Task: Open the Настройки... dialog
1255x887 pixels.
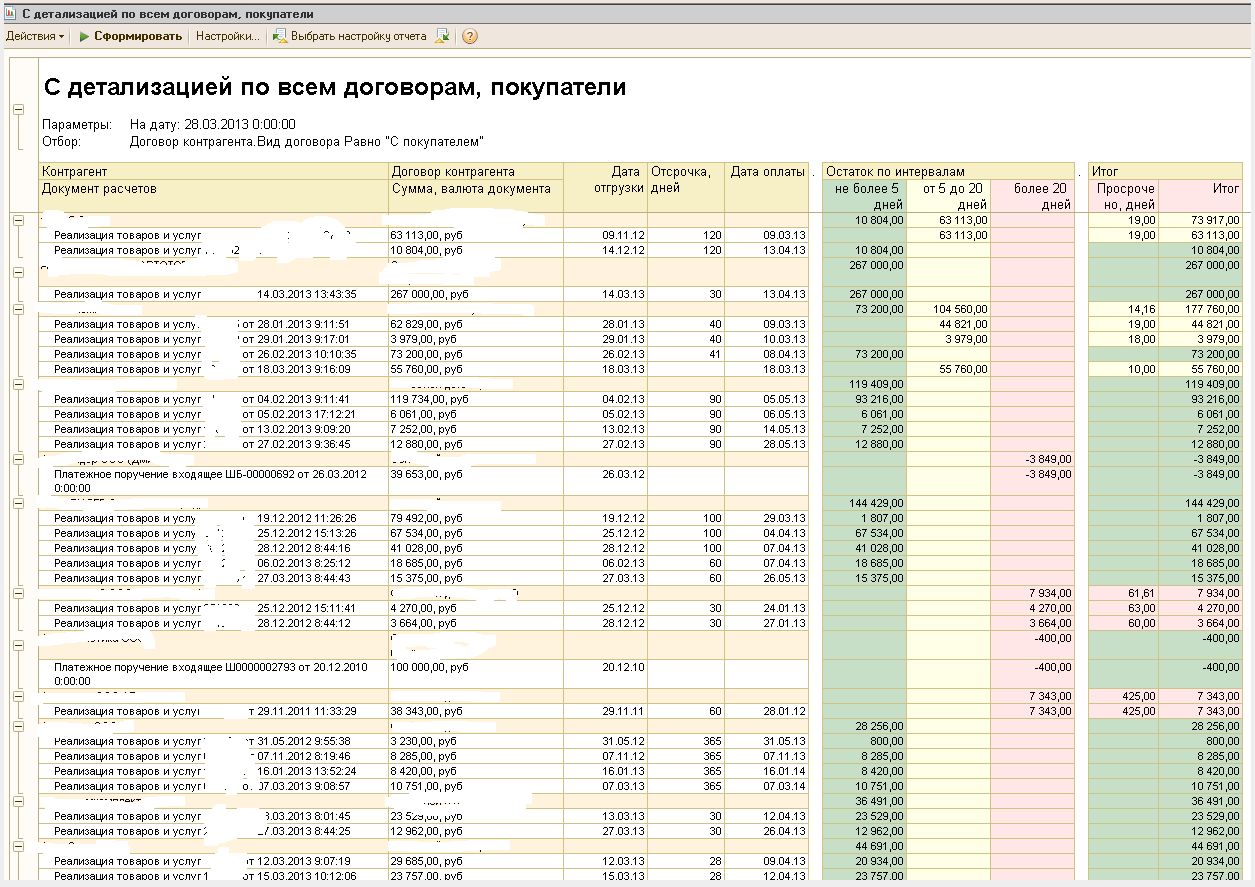Action: click(227, 36)
